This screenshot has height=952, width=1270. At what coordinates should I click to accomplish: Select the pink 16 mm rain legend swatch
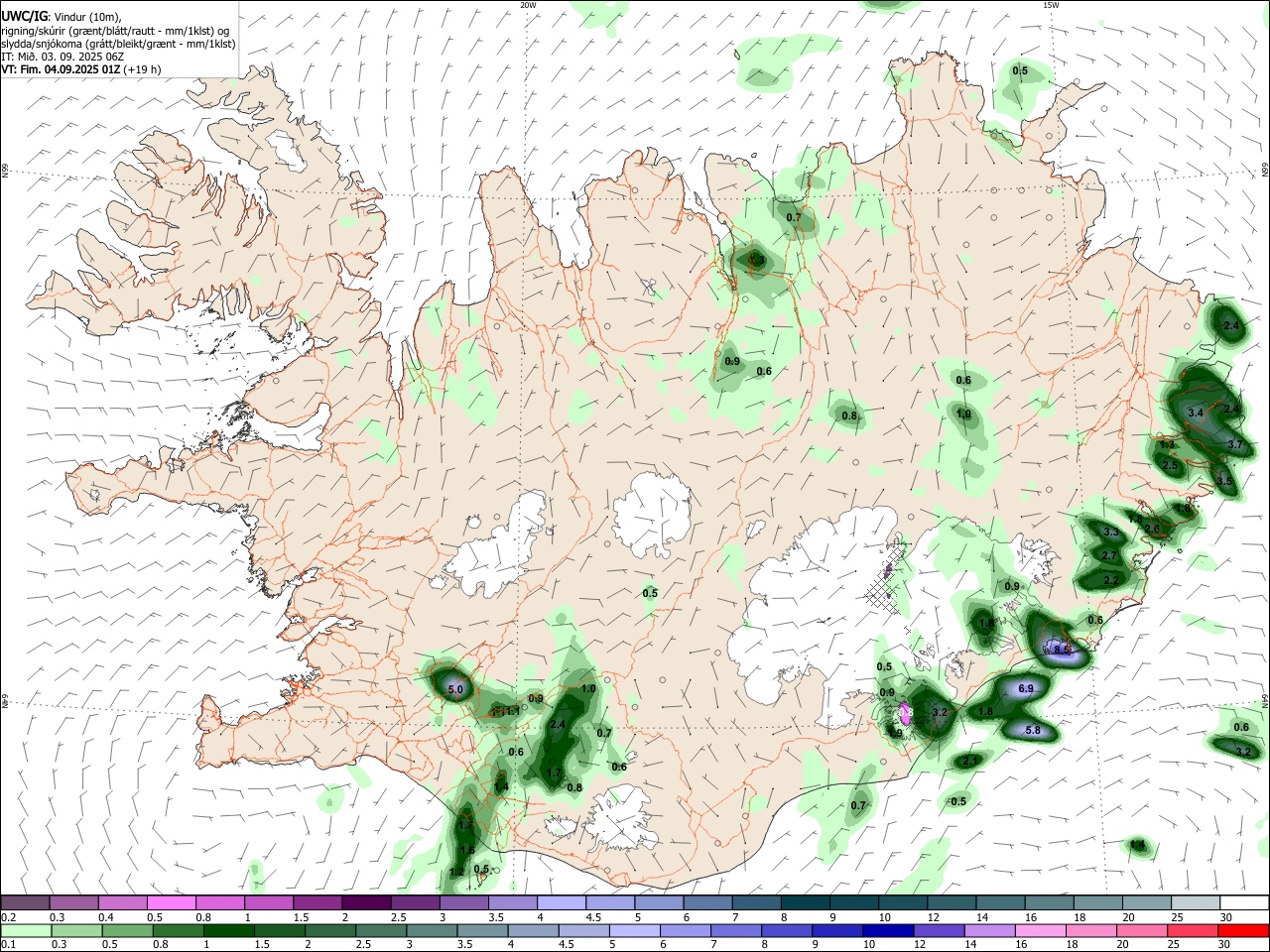click(x=1040, y=930)
